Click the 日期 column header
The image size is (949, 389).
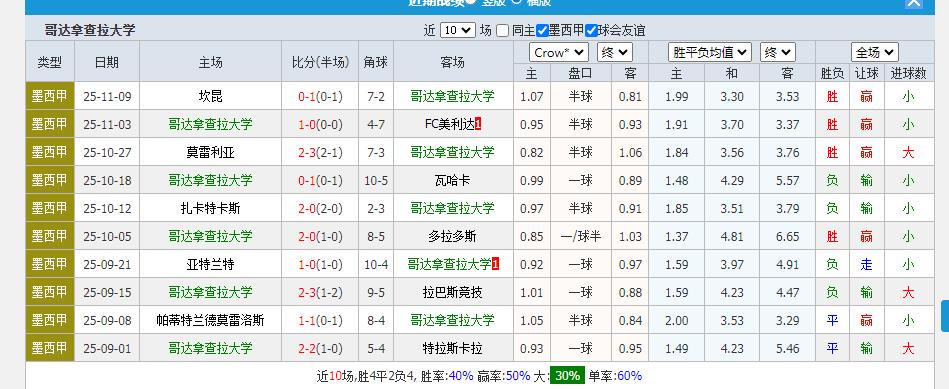pos(107,62)
